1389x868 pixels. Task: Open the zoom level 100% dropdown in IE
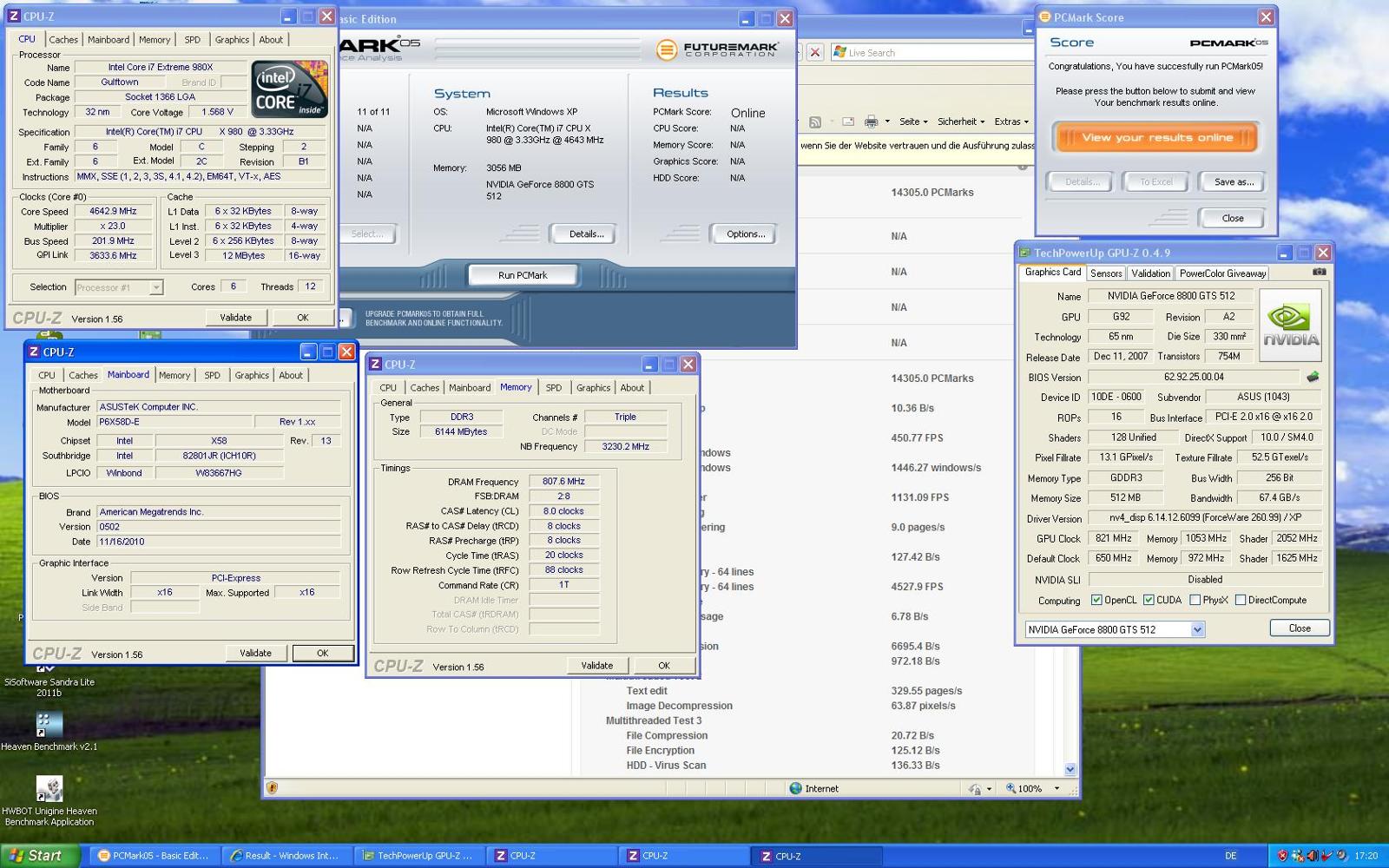coord(1057,788)
